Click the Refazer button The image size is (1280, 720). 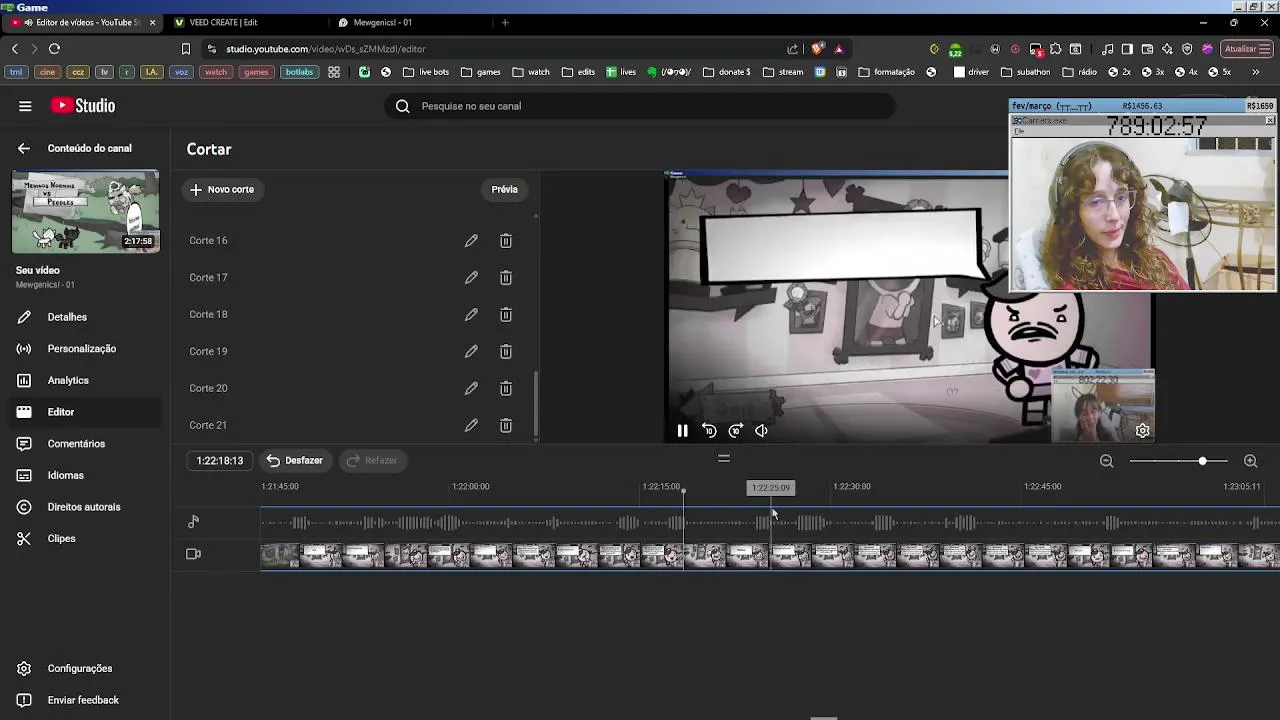pos(372,461)
